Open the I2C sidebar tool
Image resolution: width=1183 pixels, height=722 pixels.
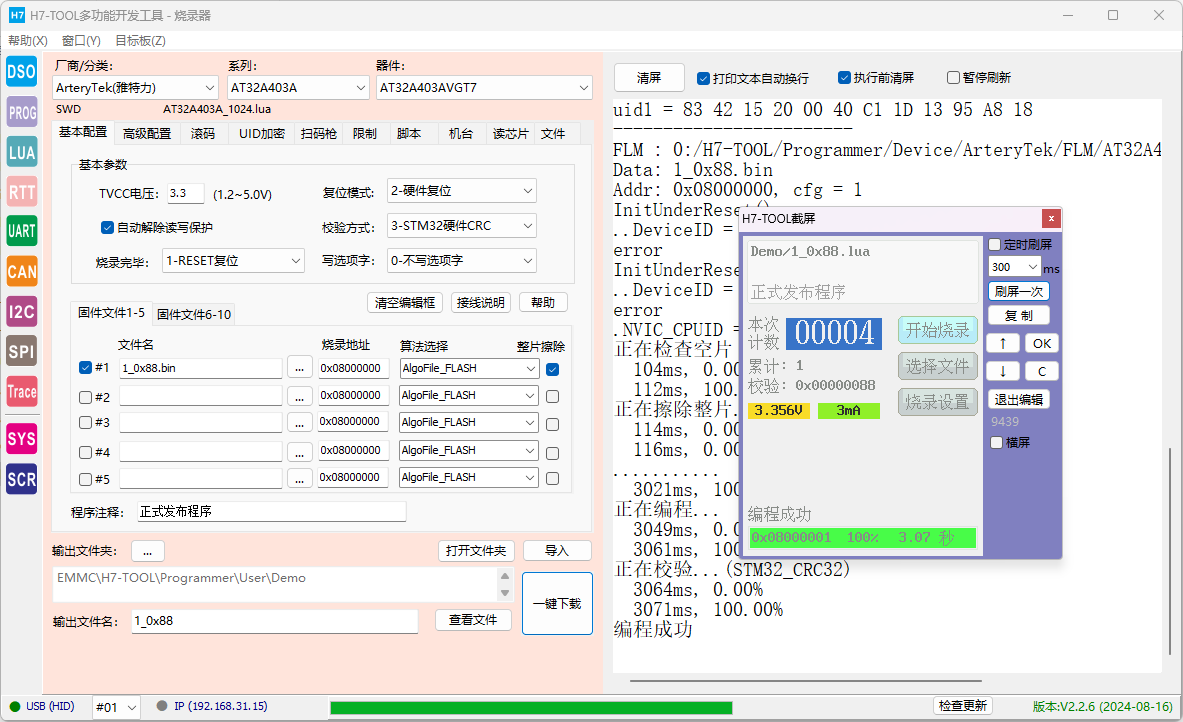point(21,311)
